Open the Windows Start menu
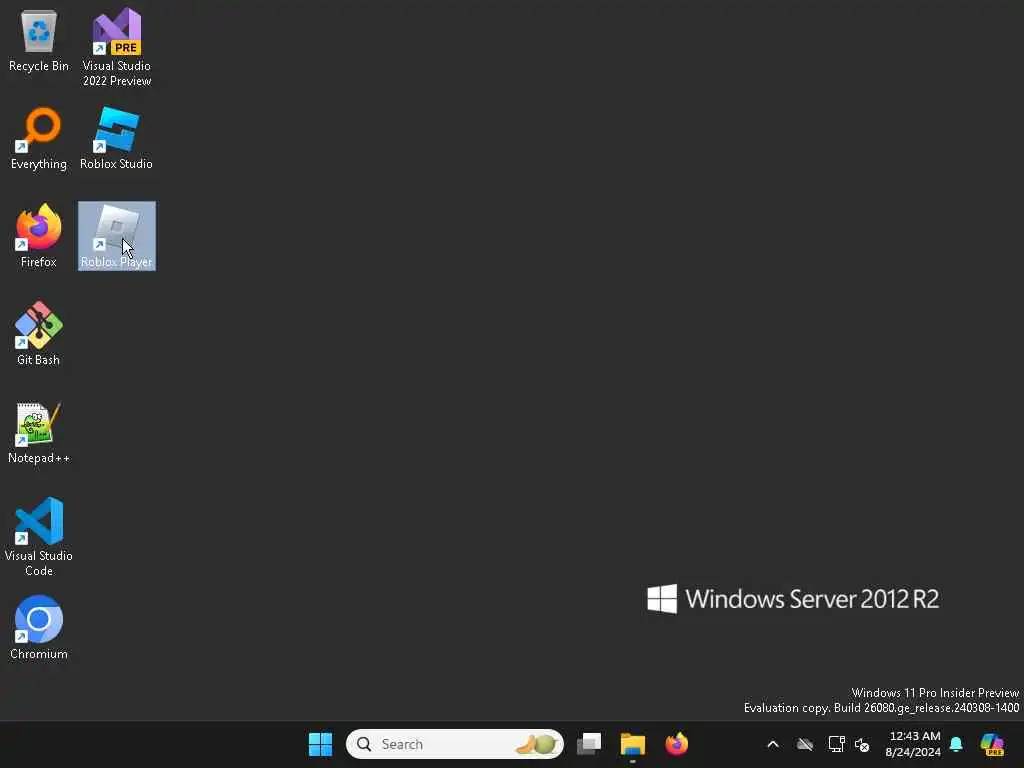This screenshot has width=1024, height=768. point(320,744)
